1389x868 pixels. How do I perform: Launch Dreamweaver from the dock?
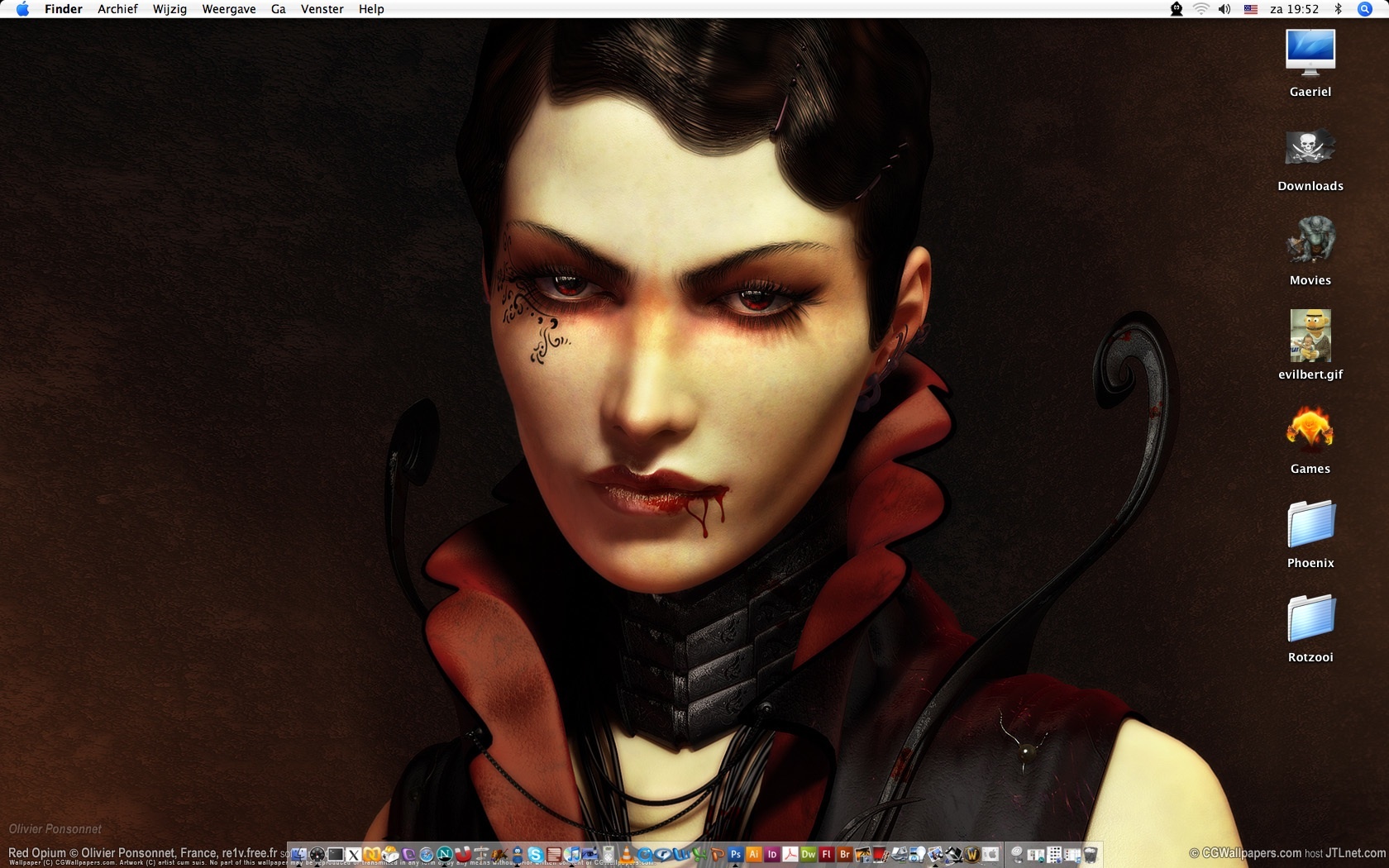[x=808, y=855]
